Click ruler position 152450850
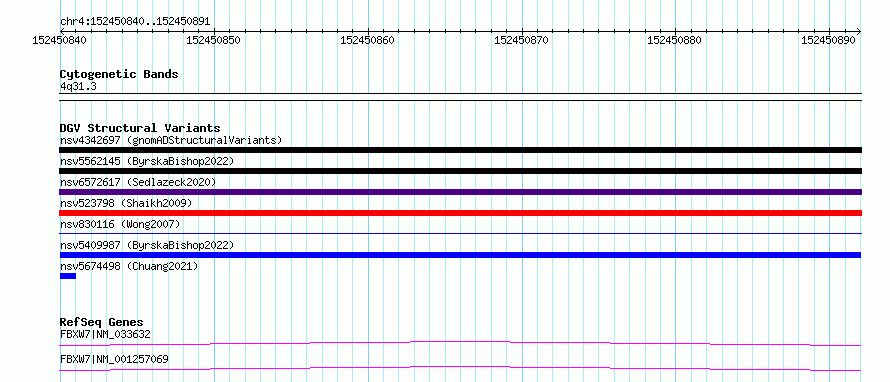Screen dimensions: 890x382 coord(213,40)
